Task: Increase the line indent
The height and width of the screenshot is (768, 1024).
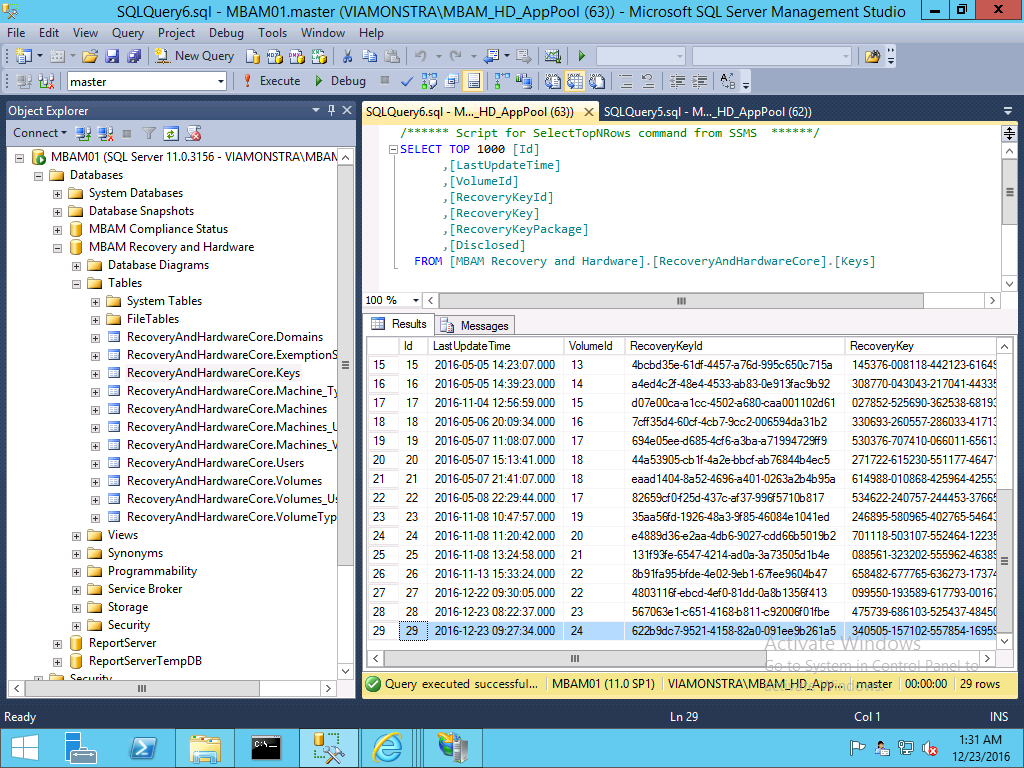Action: click(699, 81)
